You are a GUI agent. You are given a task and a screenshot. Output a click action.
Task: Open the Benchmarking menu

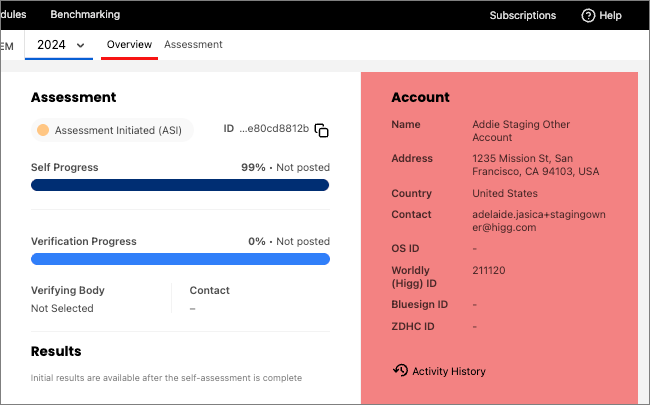(x=85, y=15)
